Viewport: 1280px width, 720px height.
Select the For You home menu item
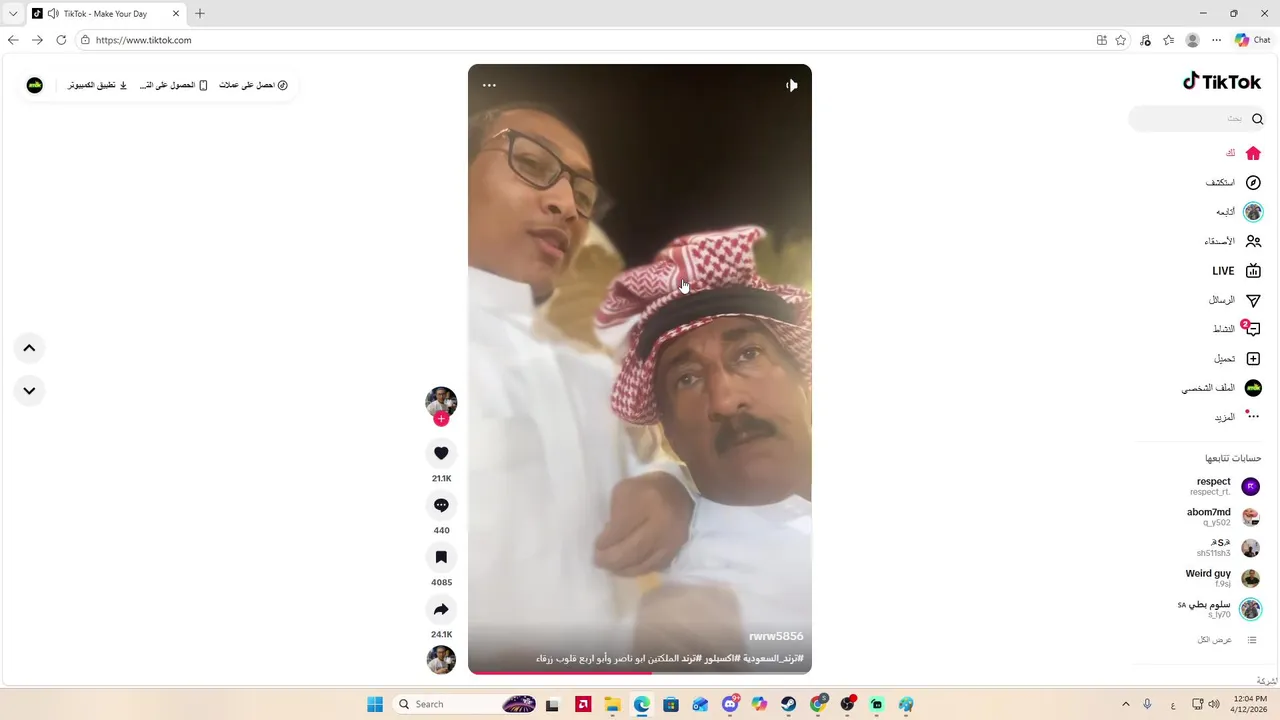tap(1243, 153)
